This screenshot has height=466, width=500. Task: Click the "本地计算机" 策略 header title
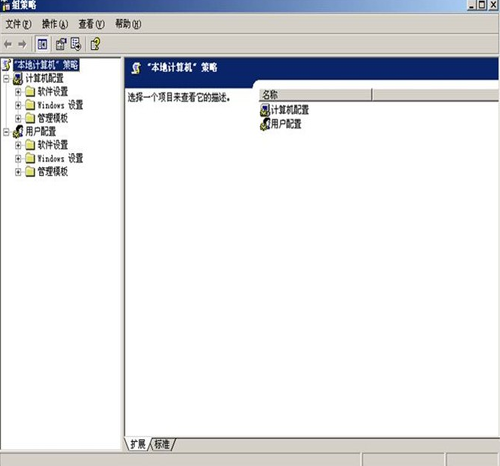tap(182, 68)
